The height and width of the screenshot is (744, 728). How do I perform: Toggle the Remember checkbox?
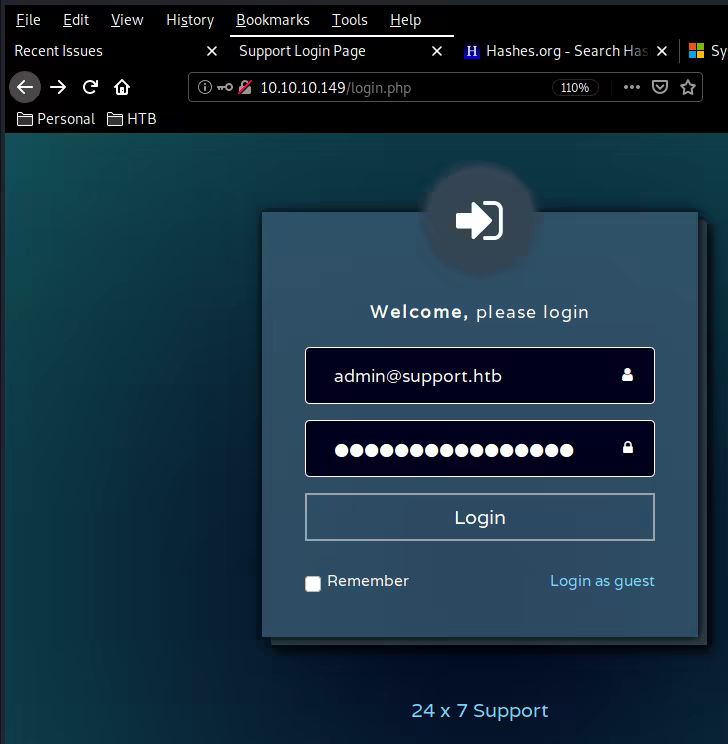point(313,583)
